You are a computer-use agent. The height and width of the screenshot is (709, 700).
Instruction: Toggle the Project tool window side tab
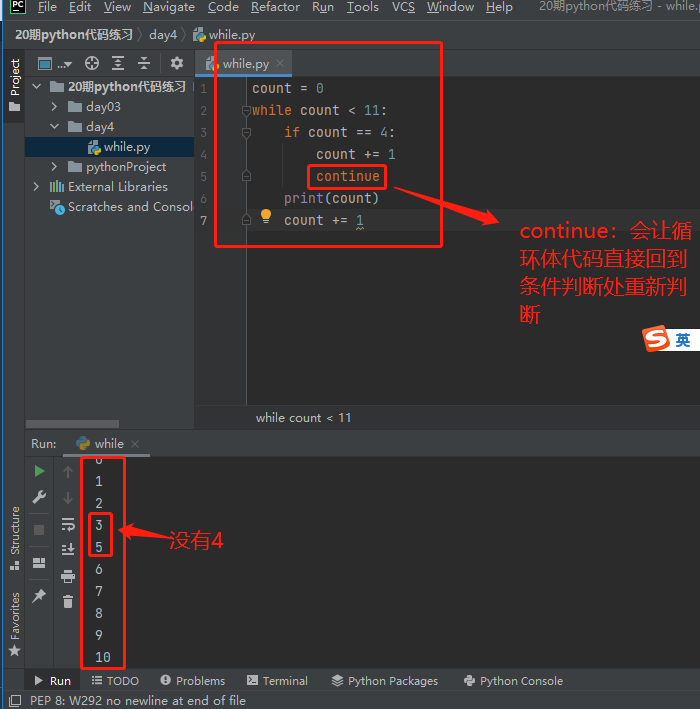click(14, 85)
